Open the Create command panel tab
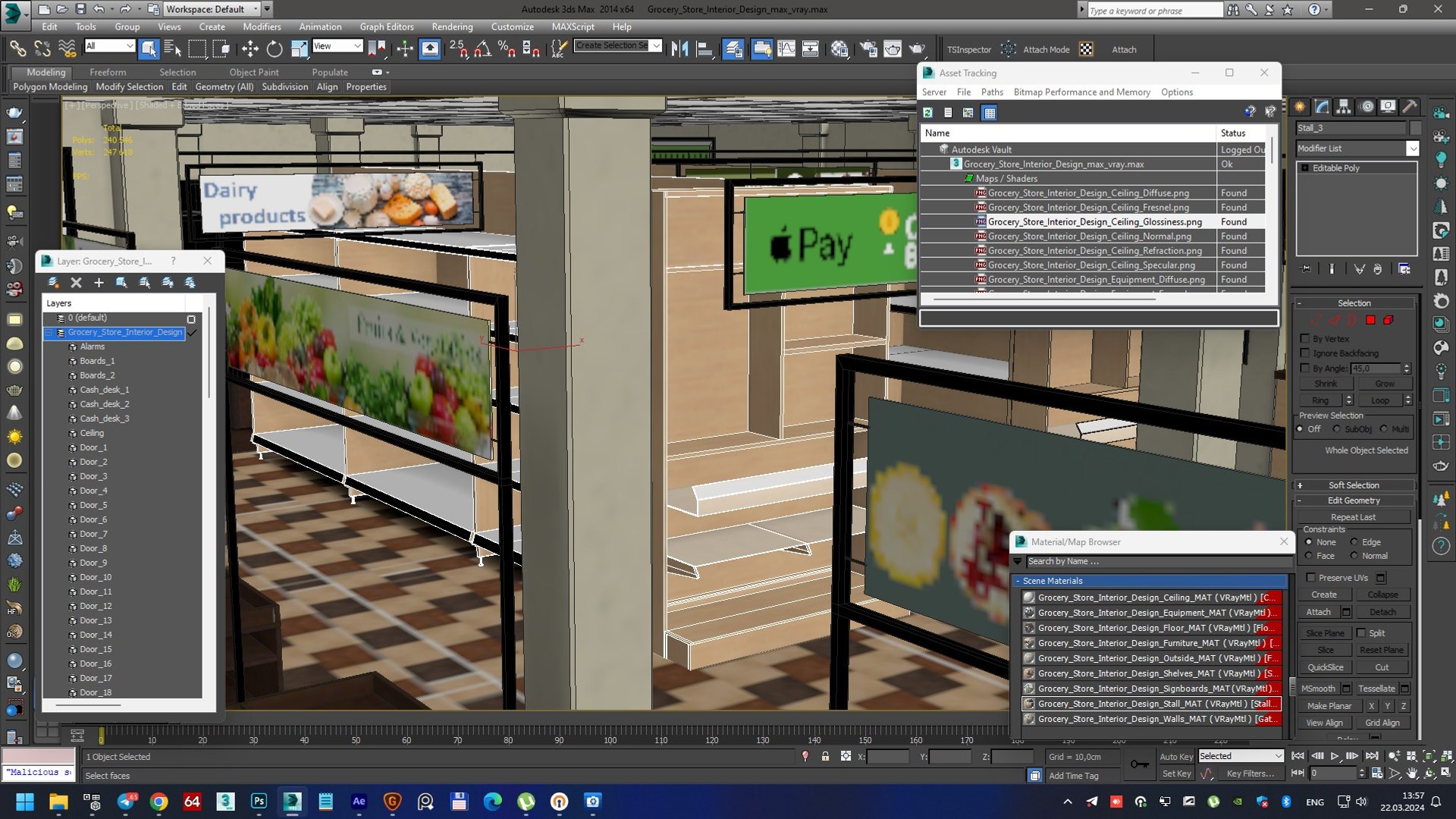The width and height of the screenshot is (1456, 819). point(1300,107)
